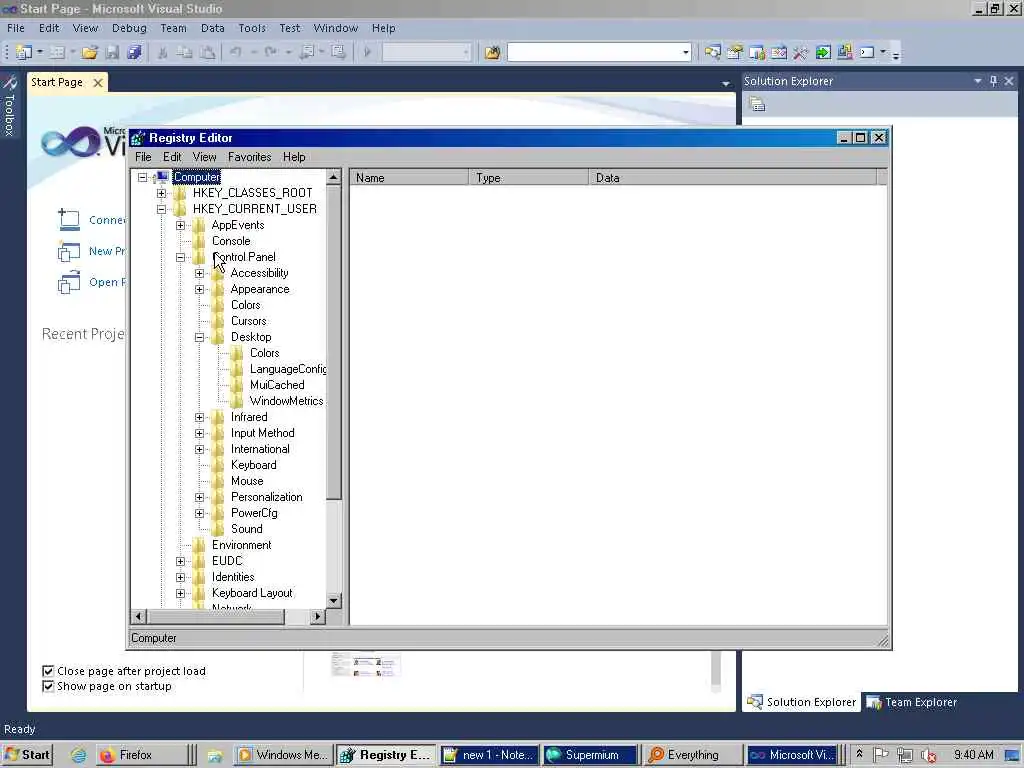Collapse the HKEY_CURRENT_USER node
The height and width of the screenshot is (768, 1024).
161,209
